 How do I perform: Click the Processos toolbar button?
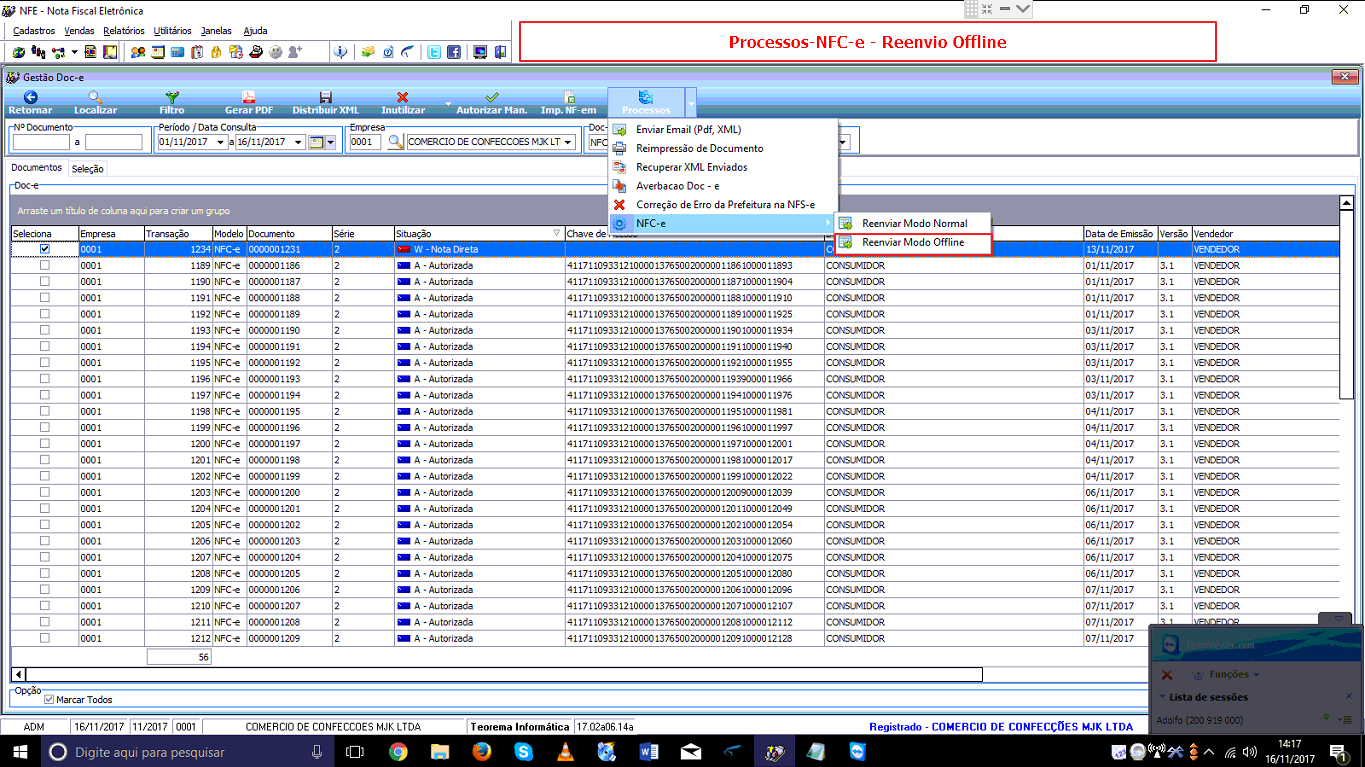click(x=646, y=102)
